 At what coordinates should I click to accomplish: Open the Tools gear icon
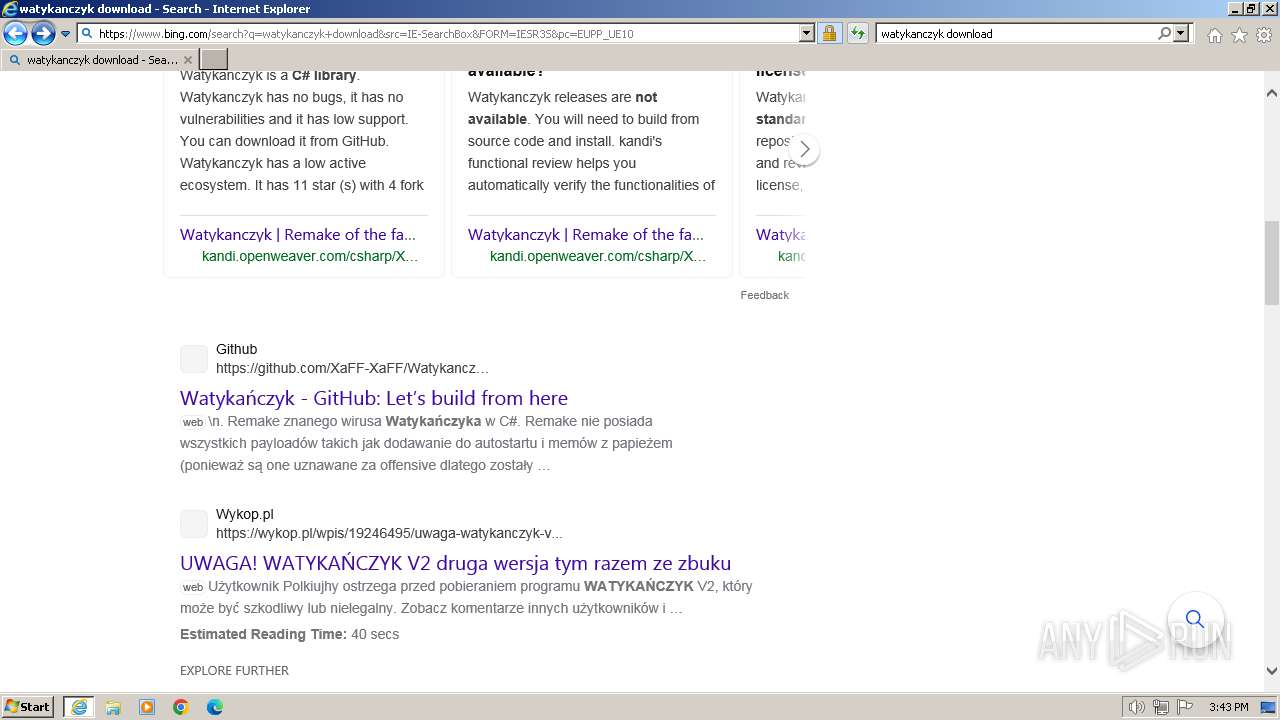point(1263,35)
